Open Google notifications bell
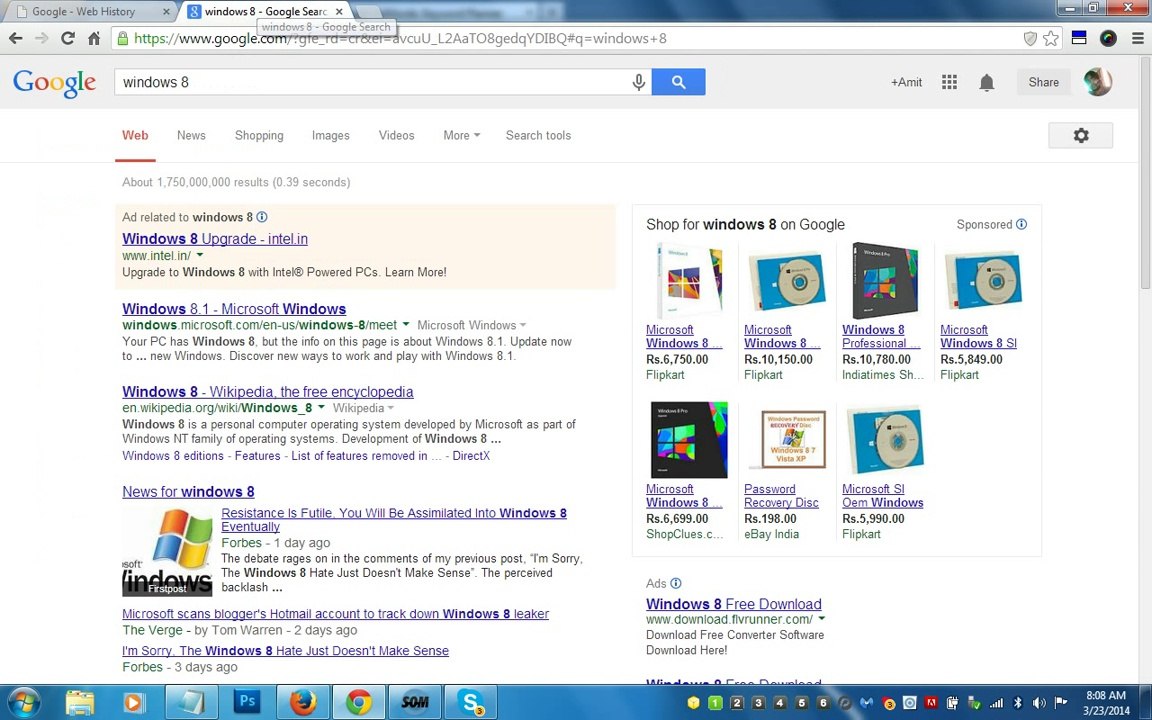Screen dimensions: 1152x720 pyautogui.click(x=987, y=82)
